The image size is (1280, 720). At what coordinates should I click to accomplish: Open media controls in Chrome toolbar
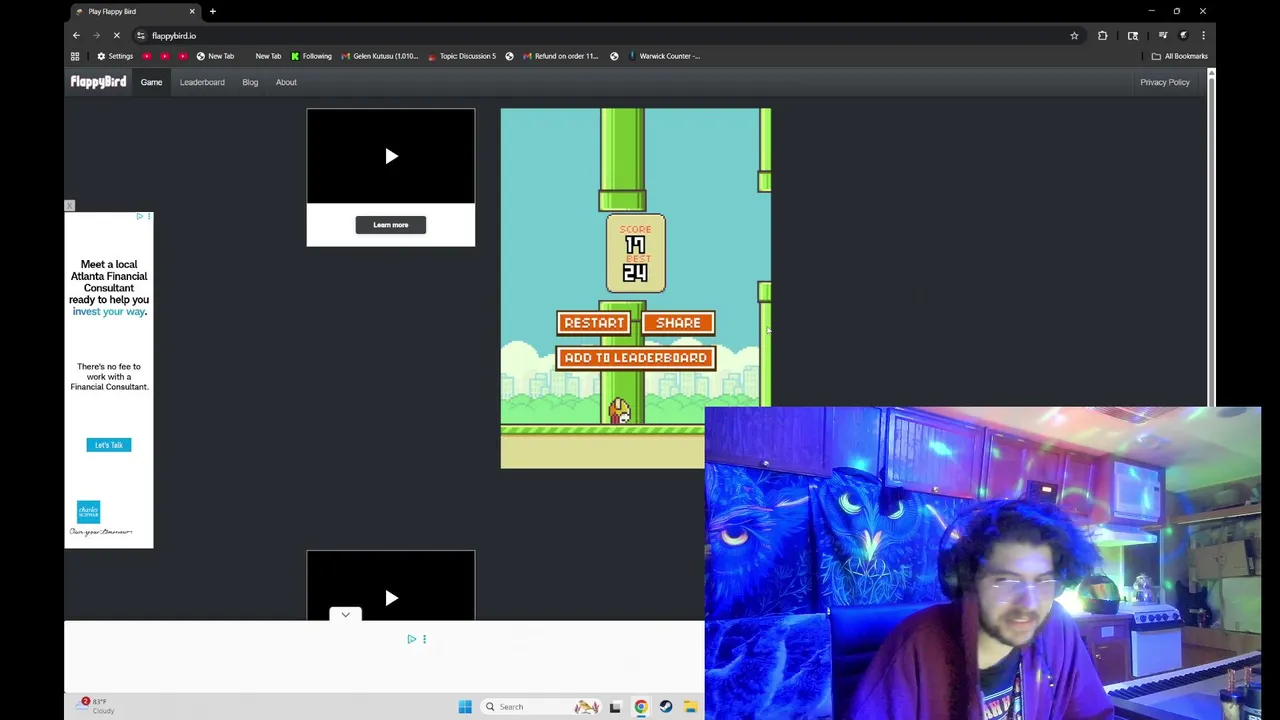[x=1163, y=36]
